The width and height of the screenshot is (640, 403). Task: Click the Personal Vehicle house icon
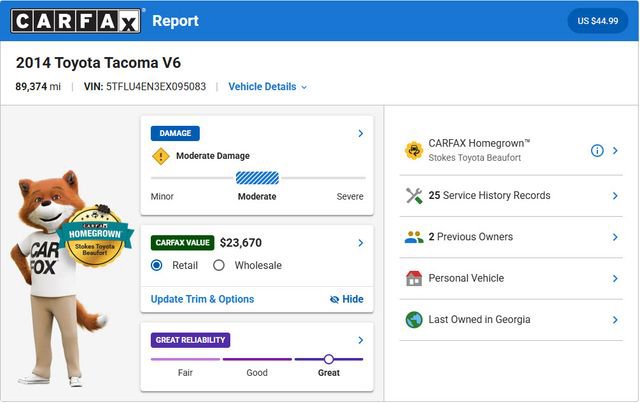pyautogui.click(x=414, y=278)
